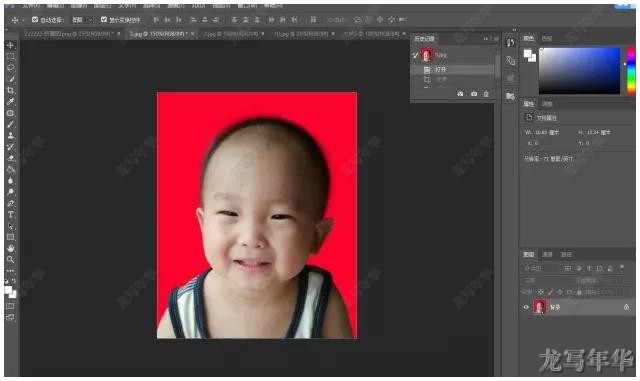640x381 pixels.
Task: Select the Rectangular Marquee tool
Action: 11,56
